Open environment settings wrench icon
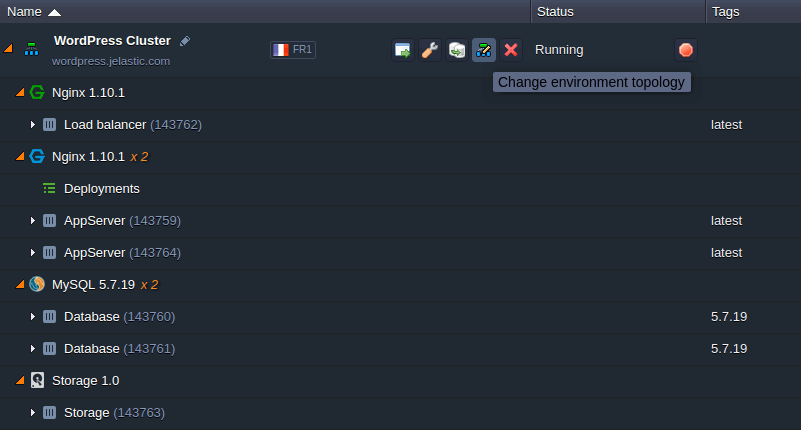 coord(430,50)
